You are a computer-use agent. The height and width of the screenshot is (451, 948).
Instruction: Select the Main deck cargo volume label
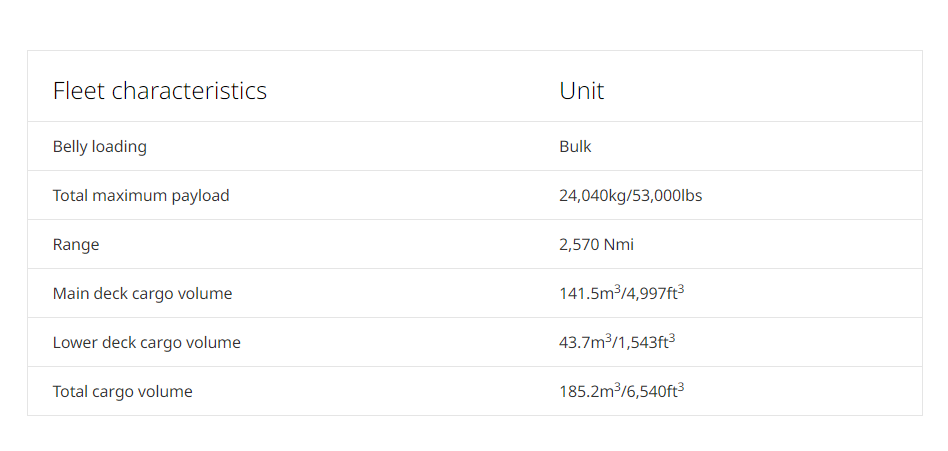tap(142, 293)
